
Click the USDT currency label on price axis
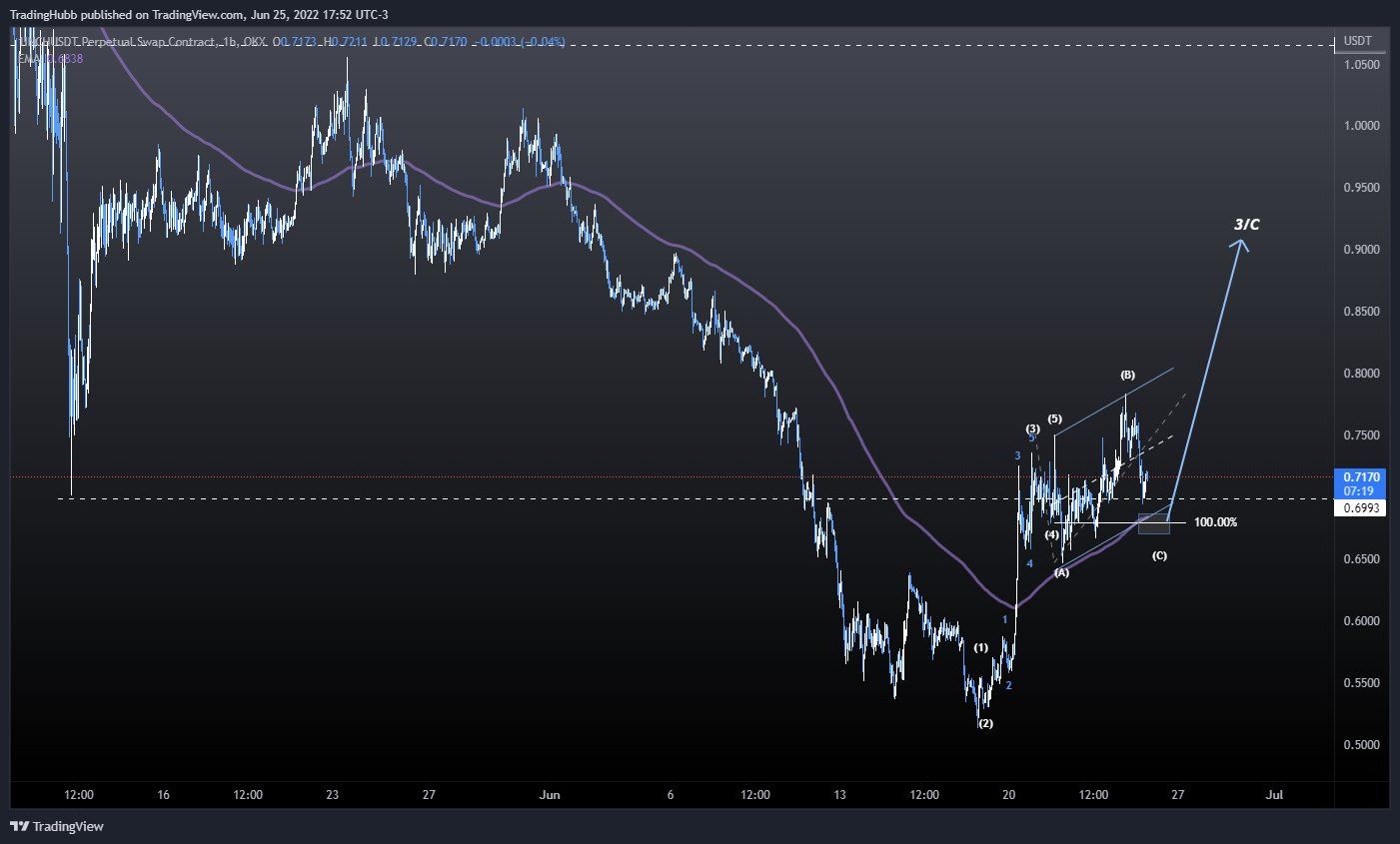click(1357, 42)
